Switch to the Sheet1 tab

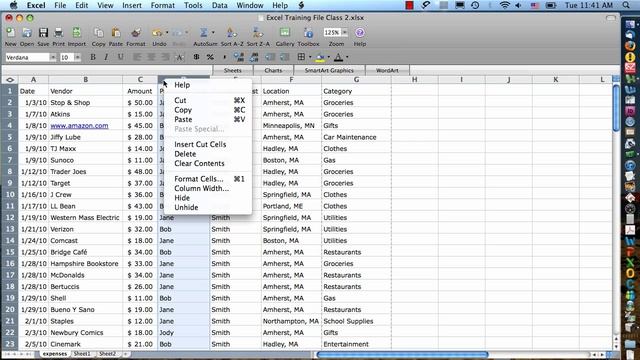[x=82, y=354]
